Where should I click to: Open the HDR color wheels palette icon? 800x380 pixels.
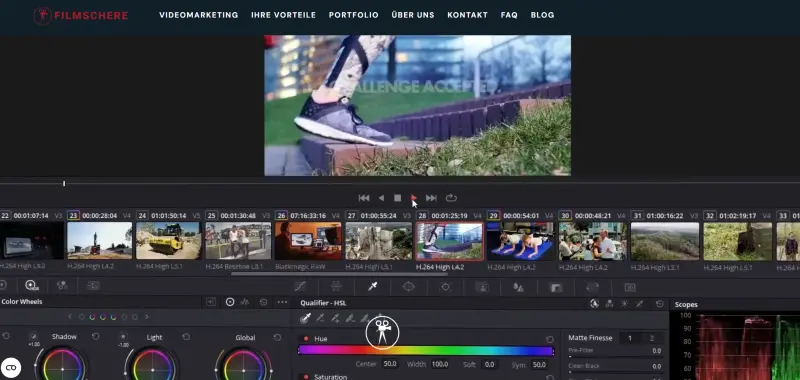tap(32, 286)
